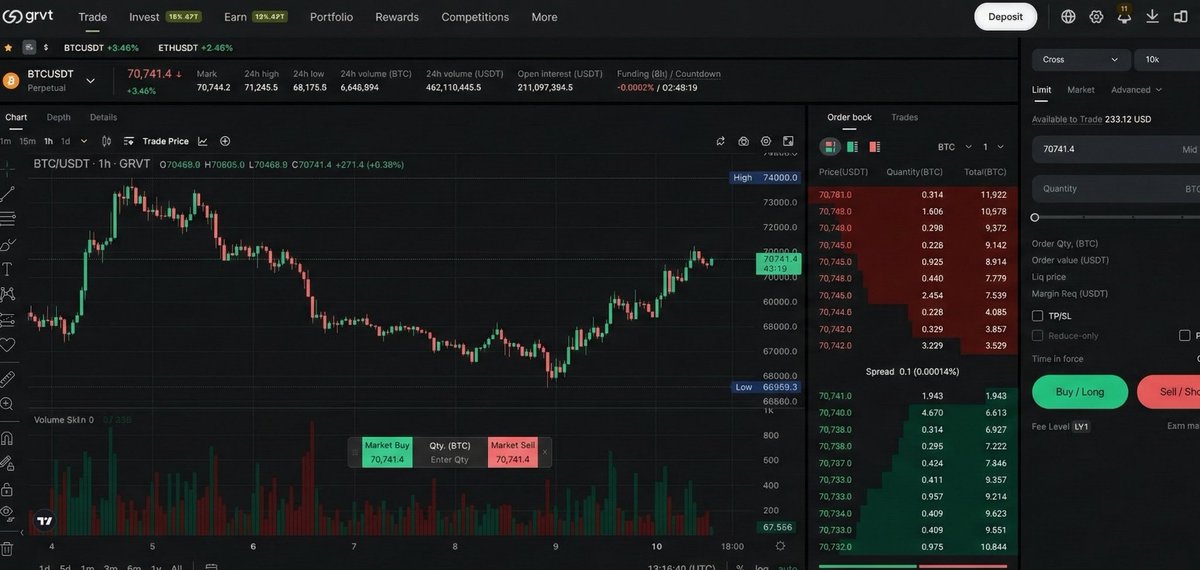Open the order book grouping dropdown showing 1

pos(993,147)
